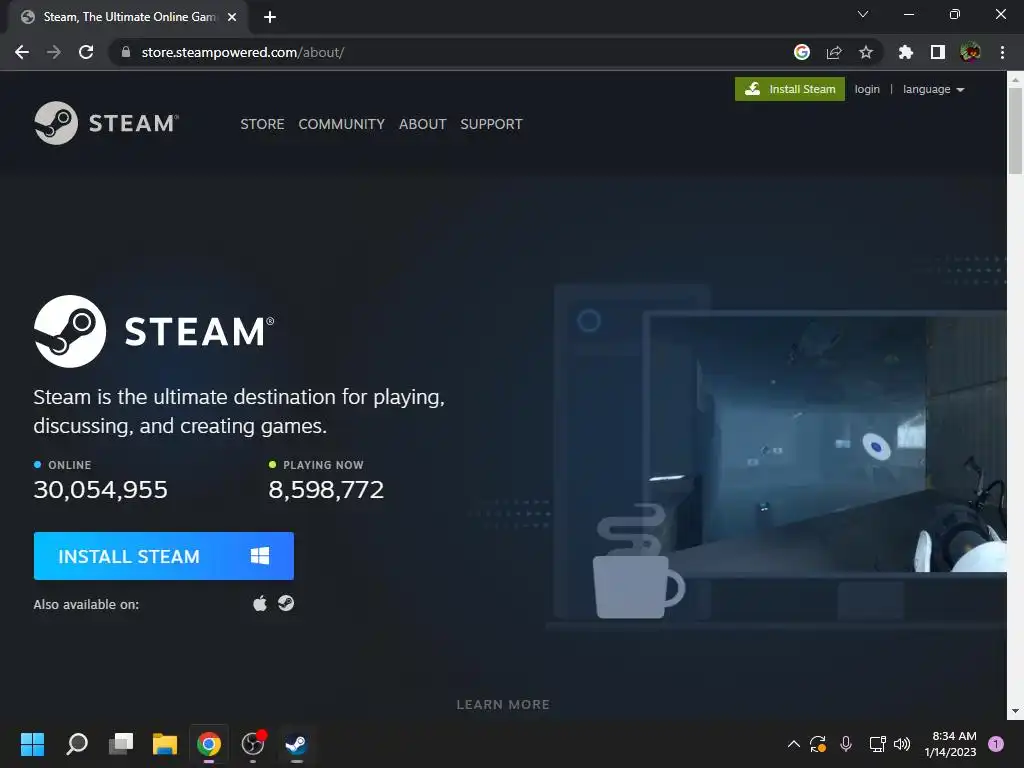Select the Steam, The Ultimate Online Game tab
Viewport: 1024px width, 768px height.
129,17
